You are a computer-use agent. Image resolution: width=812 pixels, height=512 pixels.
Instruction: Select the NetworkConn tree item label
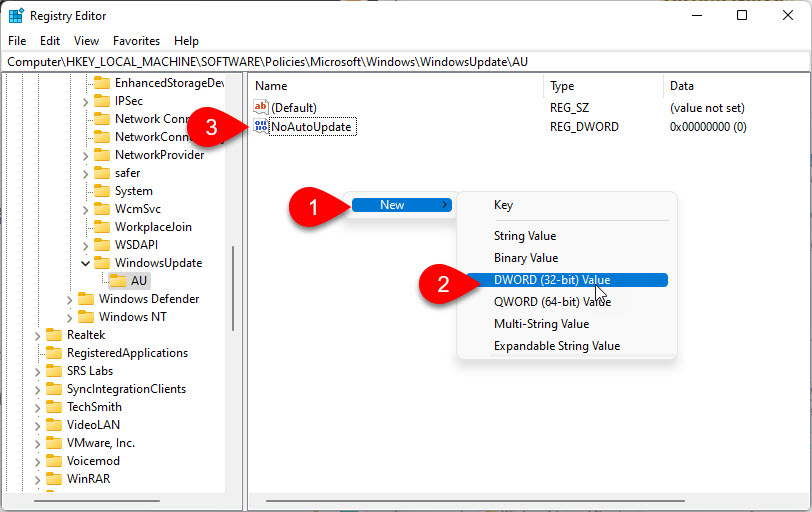pos(151,137)
